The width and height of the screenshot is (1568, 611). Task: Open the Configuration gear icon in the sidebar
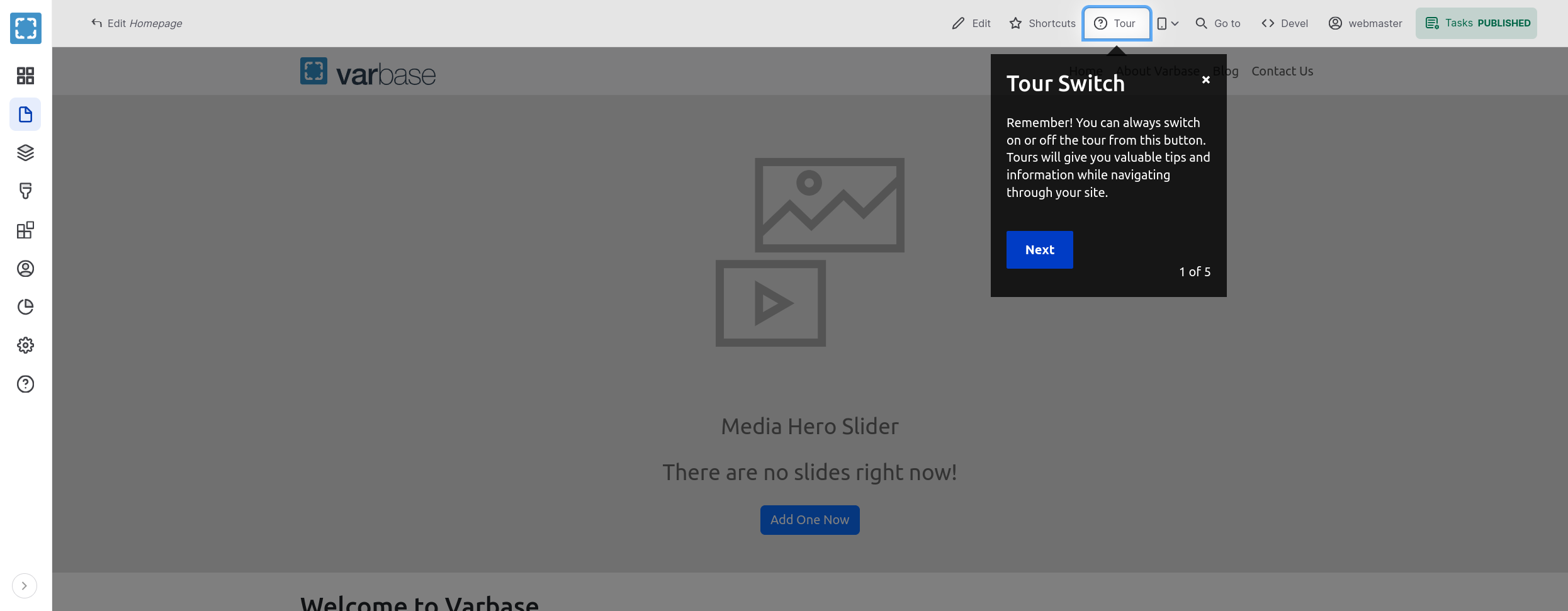pyautogui.click(x=25, y=345)
